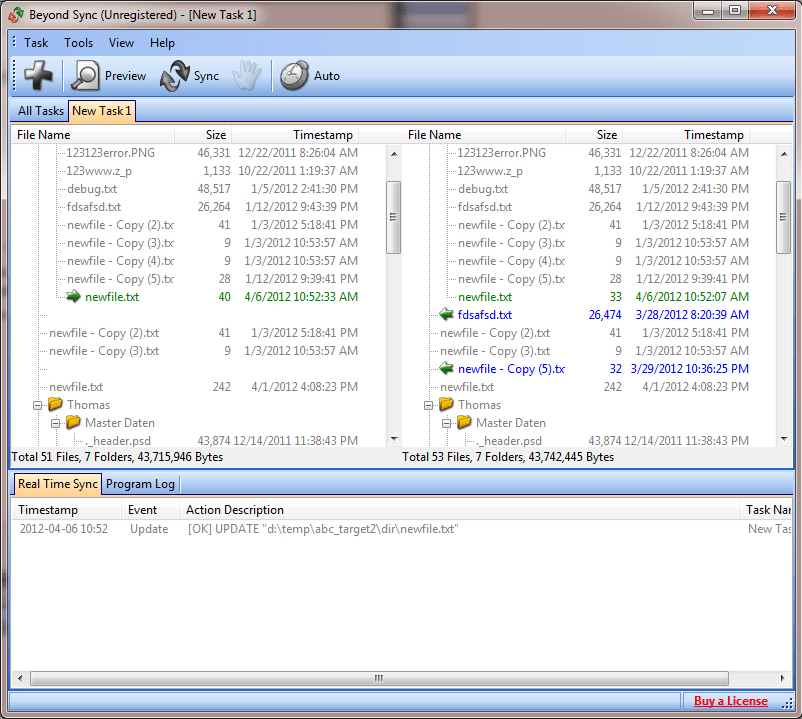Click left pane scroll down arrow

[x=394, y=439]
